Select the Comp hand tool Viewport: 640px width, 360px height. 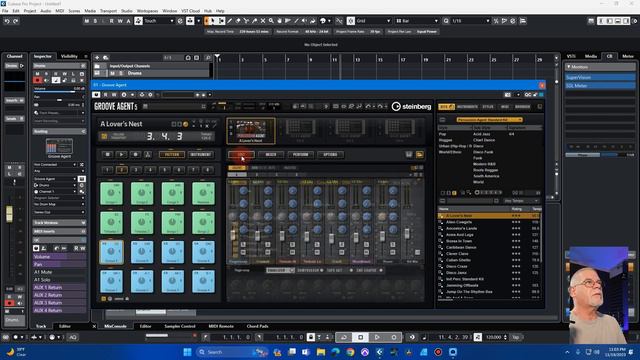click(279, 21)
